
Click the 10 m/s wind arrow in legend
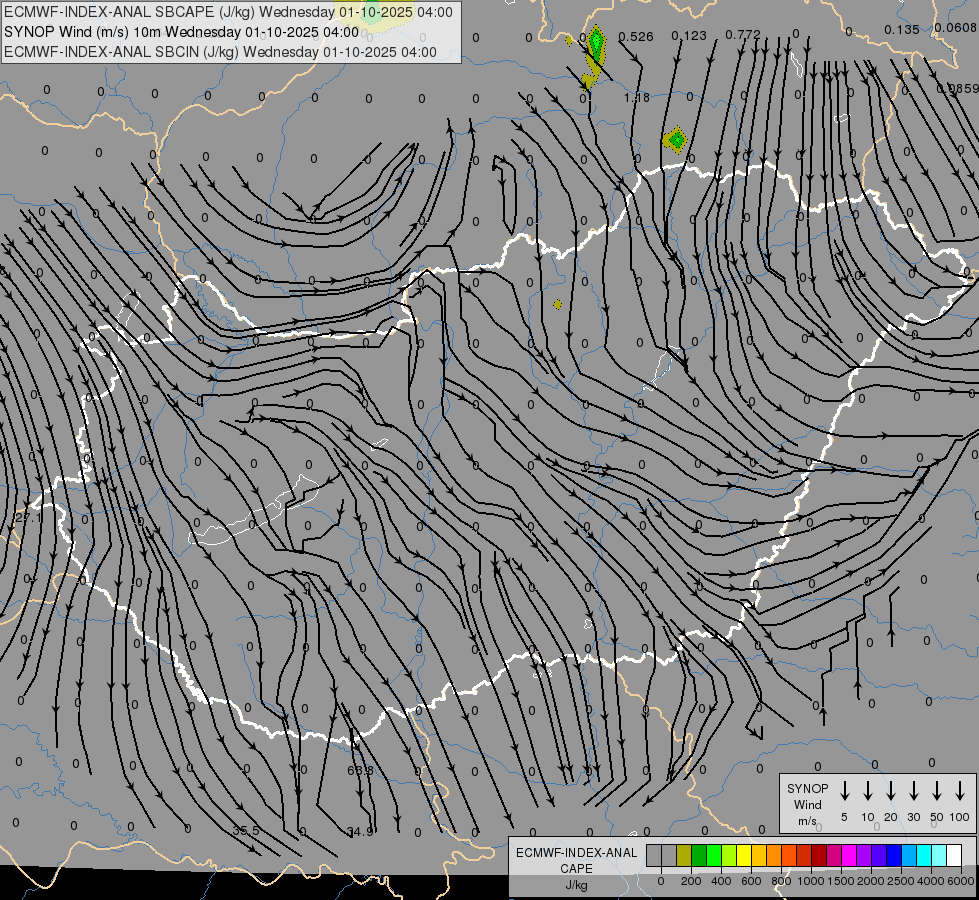(868, 791)
